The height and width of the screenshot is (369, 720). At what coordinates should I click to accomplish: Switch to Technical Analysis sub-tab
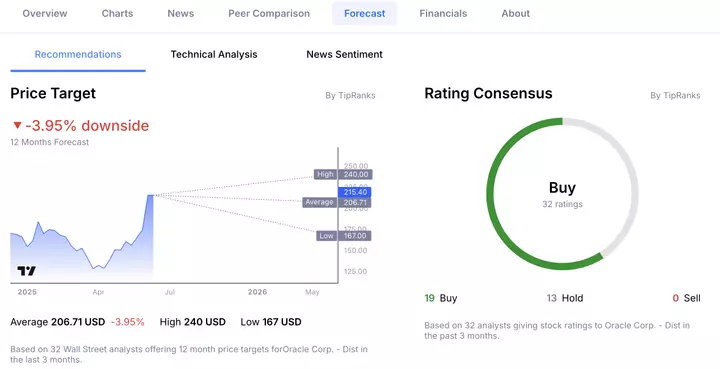214,55
